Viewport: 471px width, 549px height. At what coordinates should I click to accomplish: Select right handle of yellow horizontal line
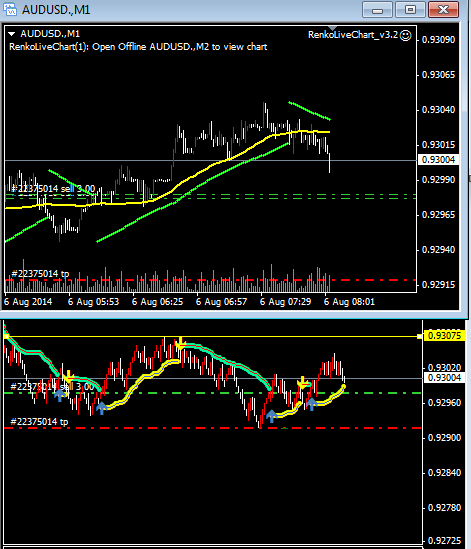420,336
